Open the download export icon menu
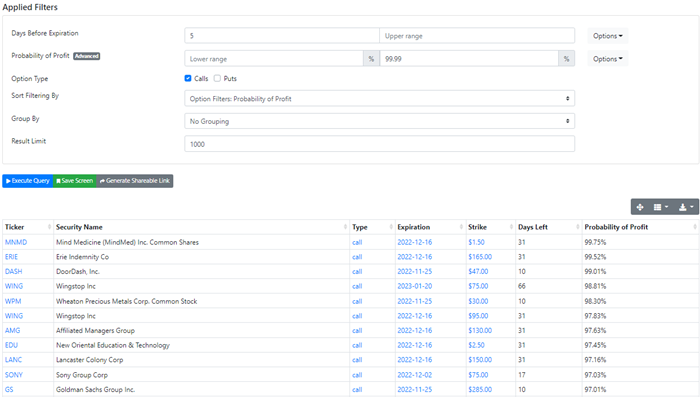Screen dimensions: 700x397 click(x=686, y=207)
